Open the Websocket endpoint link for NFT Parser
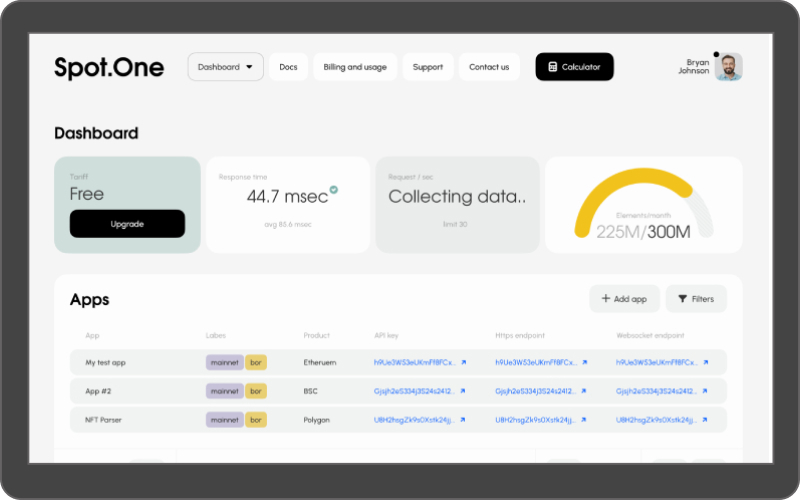This screenshot has height=500, width=800. pyautogui.click(x=656, y=420)
